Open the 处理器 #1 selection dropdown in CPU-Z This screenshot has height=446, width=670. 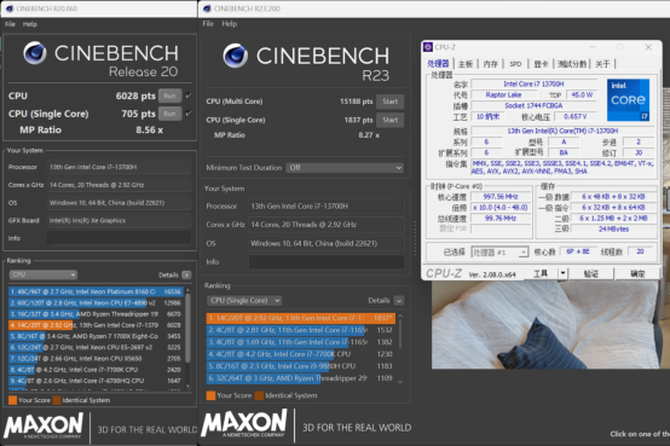click(500, 252)
